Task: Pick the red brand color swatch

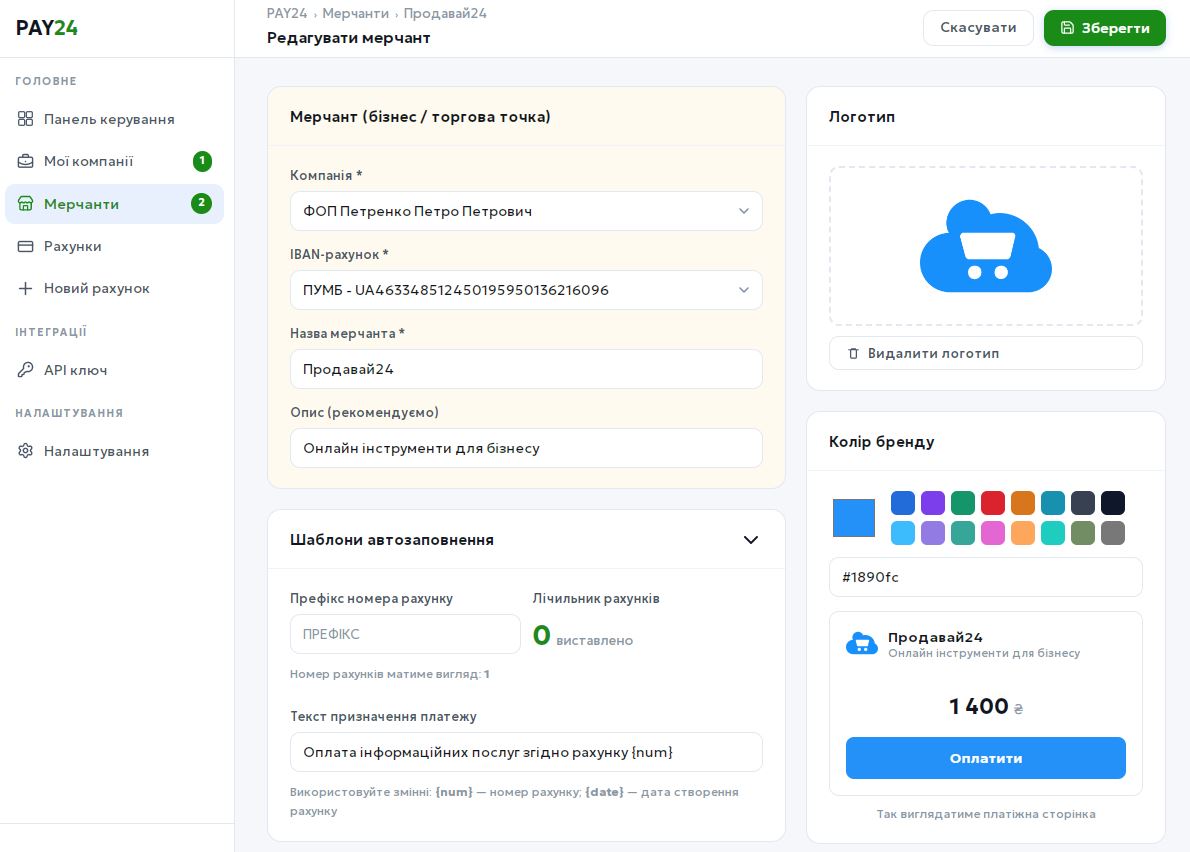Action: (993, 503)
